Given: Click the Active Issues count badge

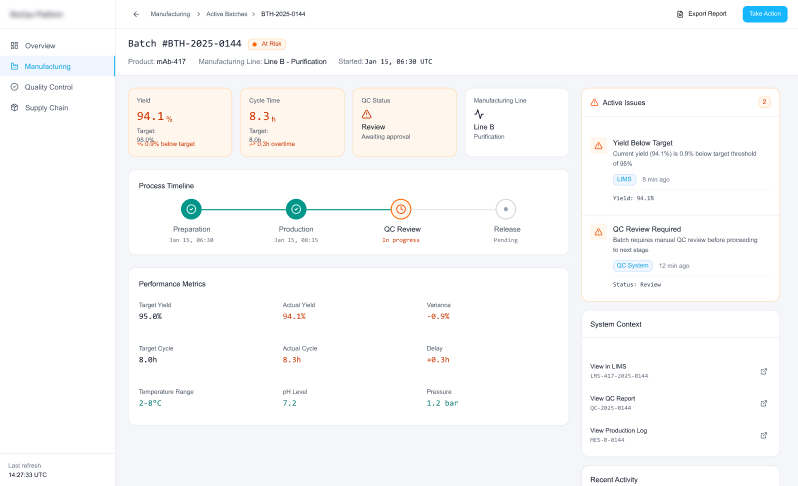Looking at the screenshot, I should pos(764,102).
